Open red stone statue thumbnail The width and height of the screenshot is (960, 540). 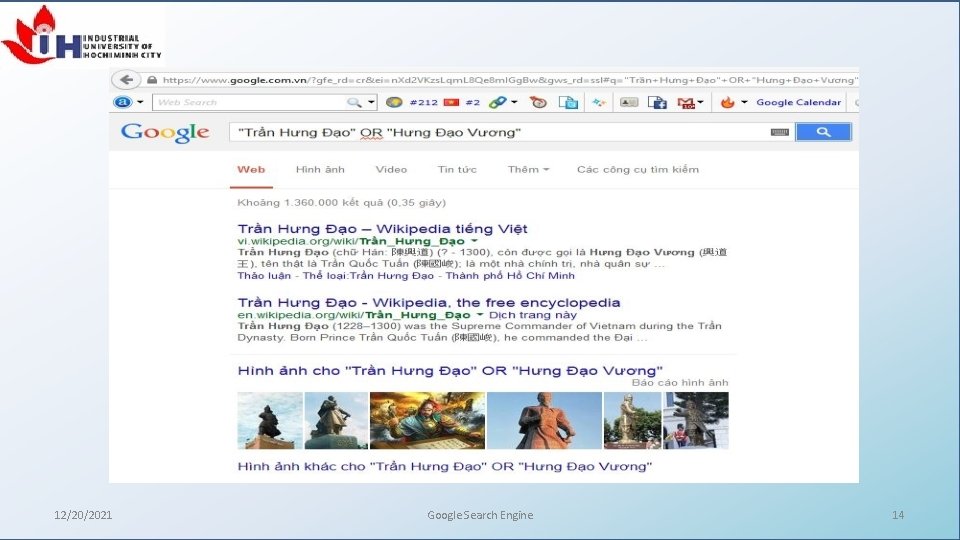coord(544,421)
